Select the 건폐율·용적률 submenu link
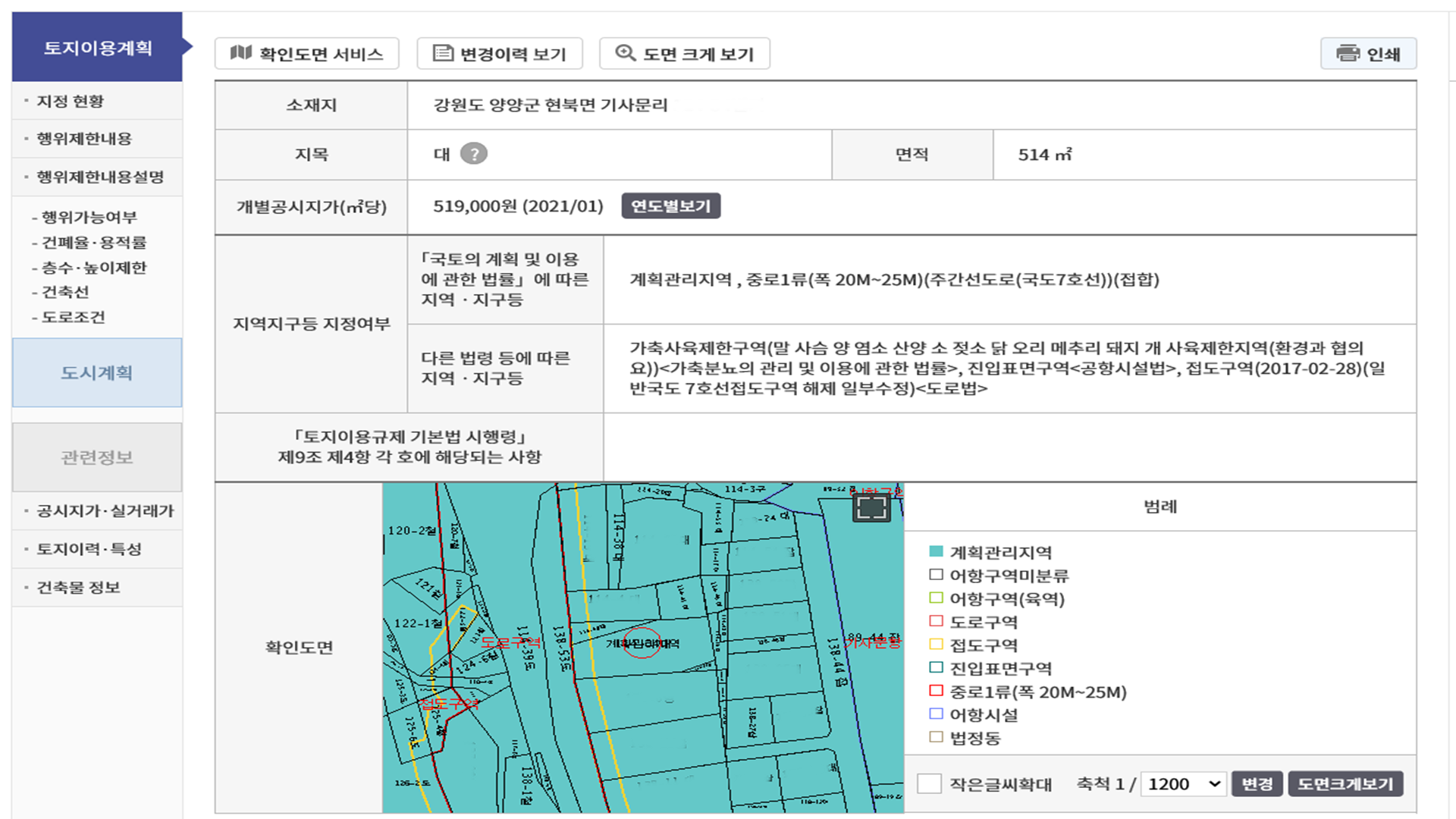1456x819 pixels. (94, 243)
